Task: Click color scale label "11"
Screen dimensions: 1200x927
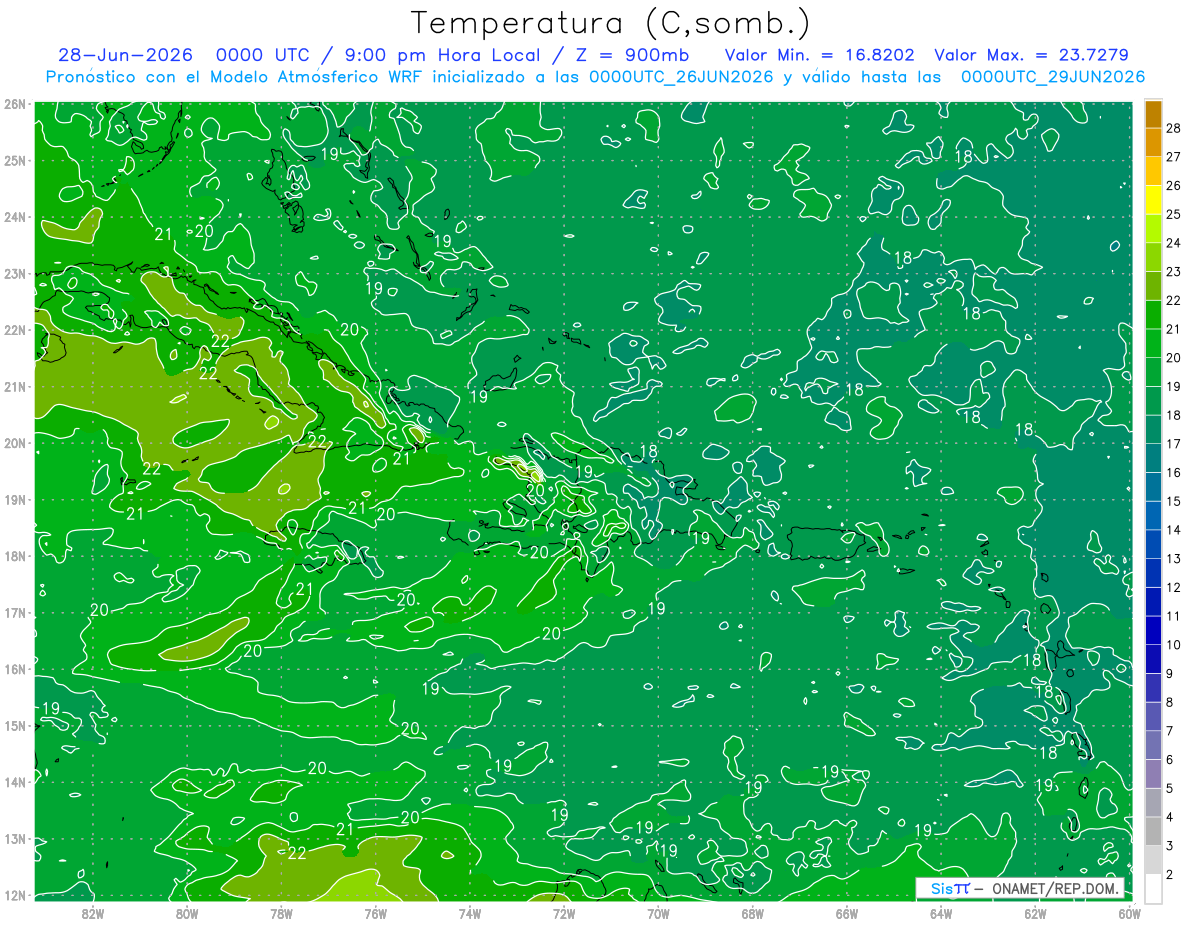Action: (x=1174, y=616)
